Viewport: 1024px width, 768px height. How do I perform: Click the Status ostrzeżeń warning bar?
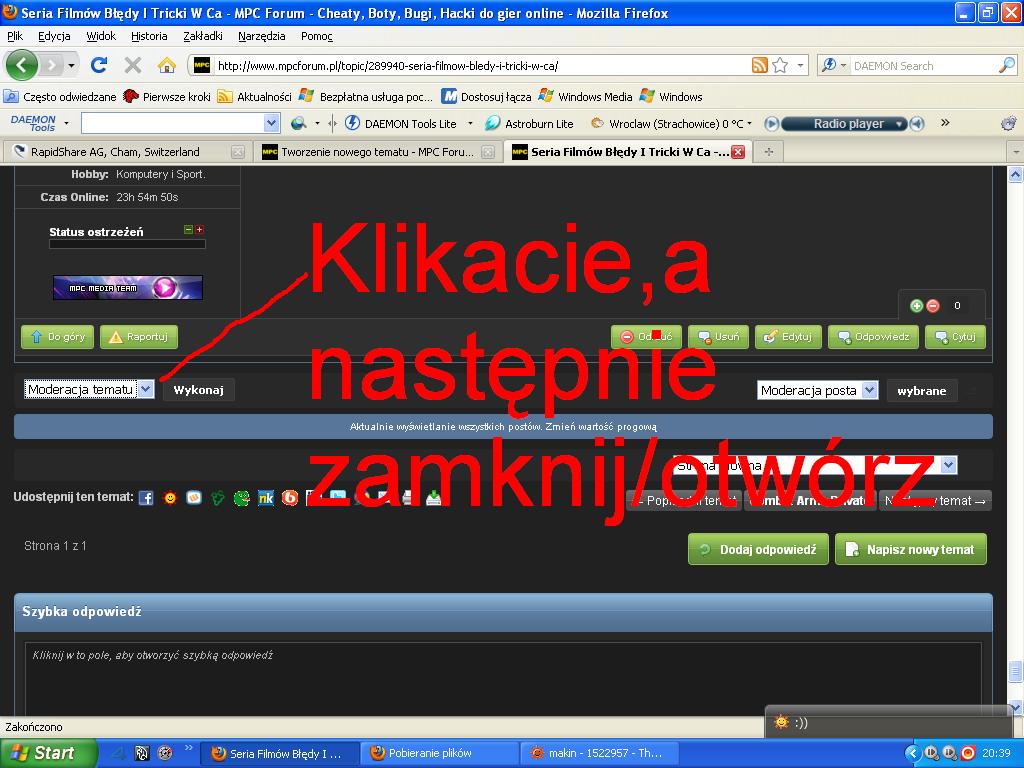click(x=127, y=244)
